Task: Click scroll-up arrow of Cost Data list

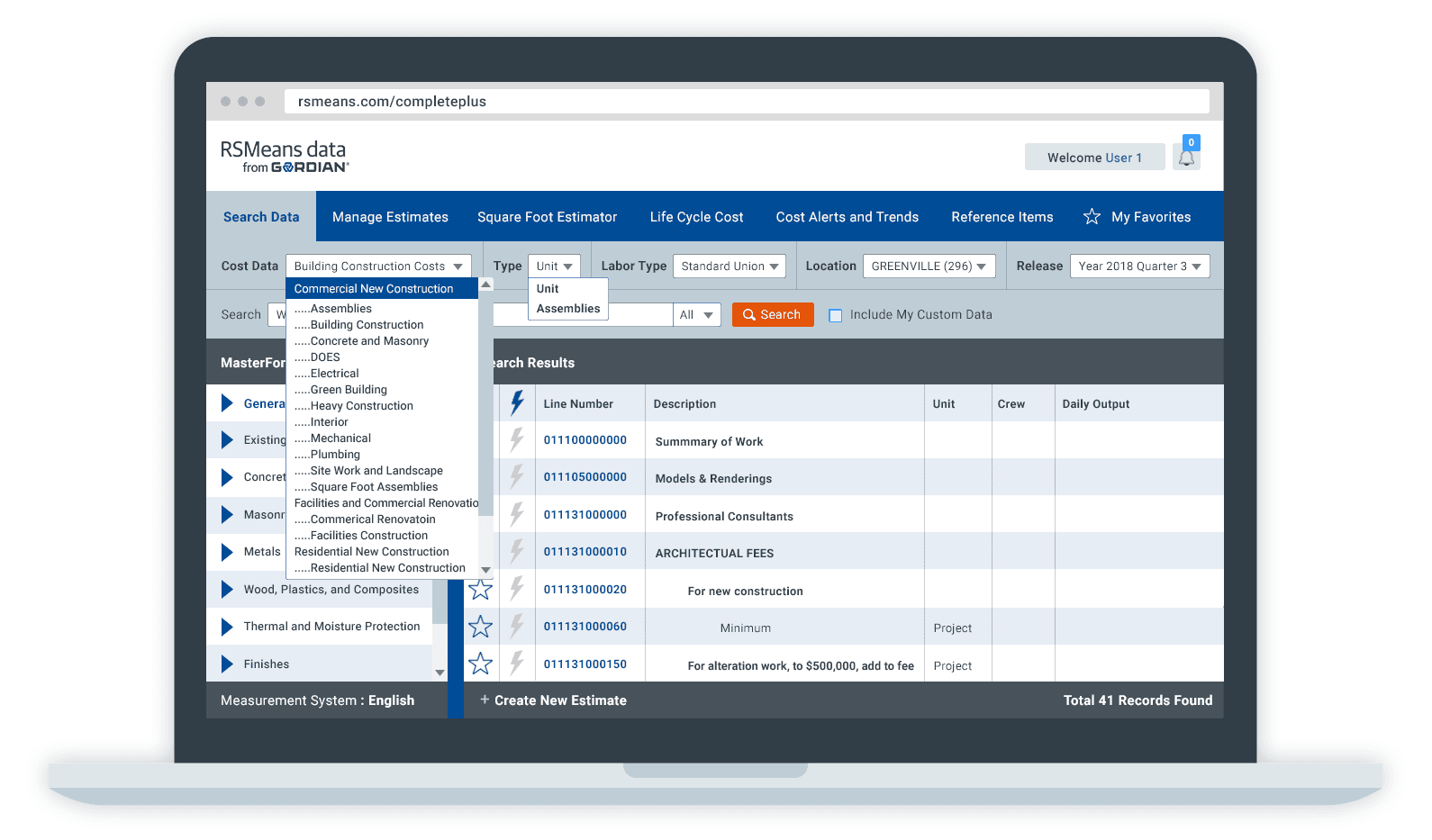Action: 486,285
